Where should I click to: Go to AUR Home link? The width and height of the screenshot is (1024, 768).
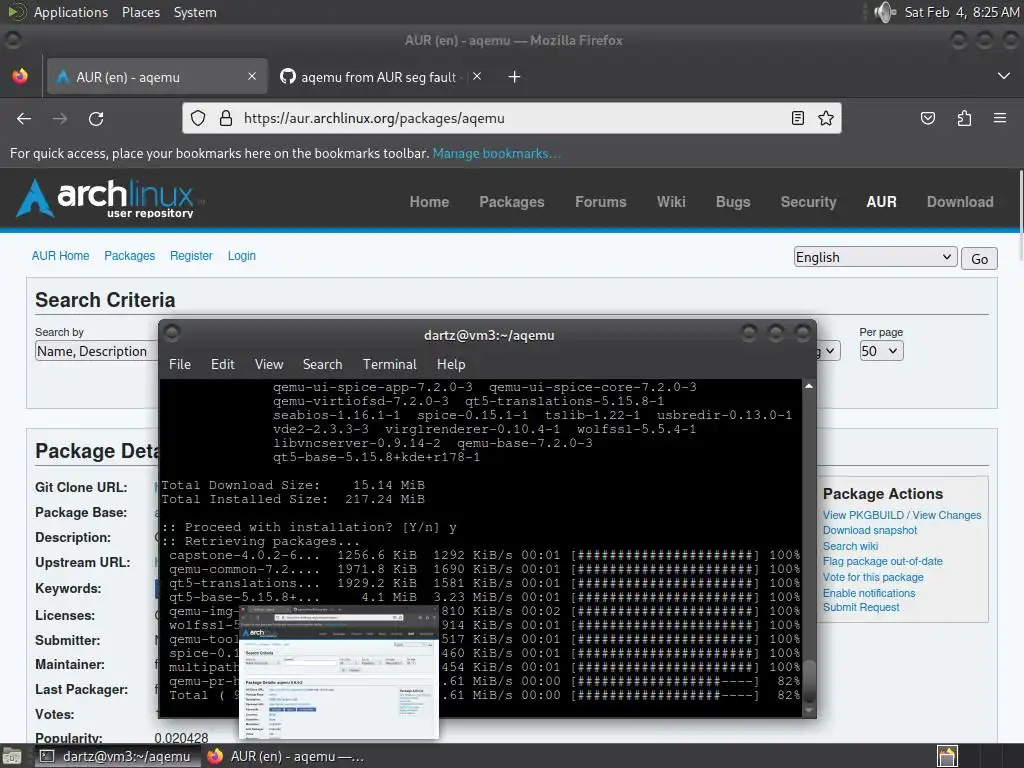click(x=60, y=256)
